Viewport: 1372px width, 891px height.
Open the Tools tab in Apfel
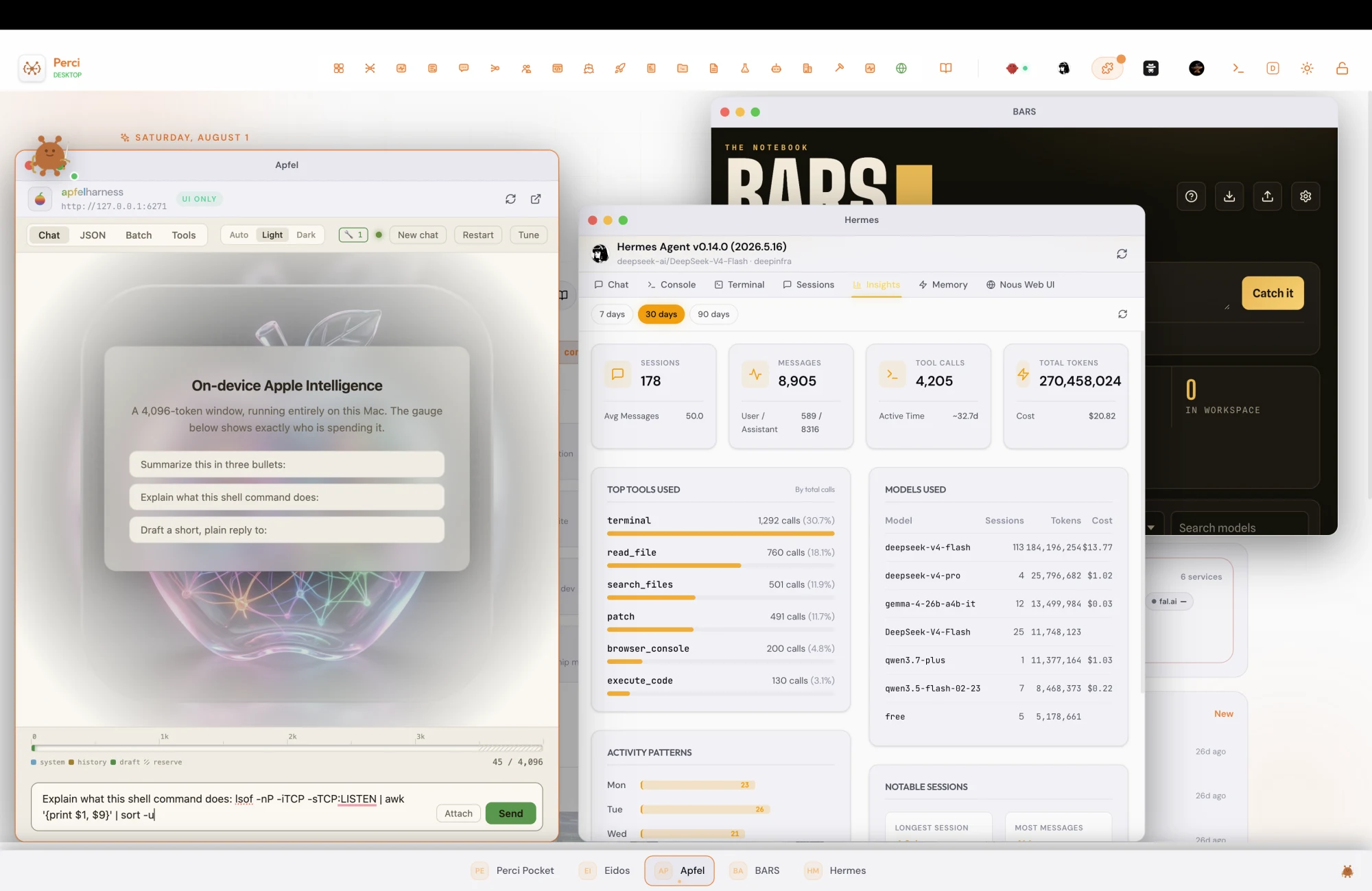coord(184,235)
